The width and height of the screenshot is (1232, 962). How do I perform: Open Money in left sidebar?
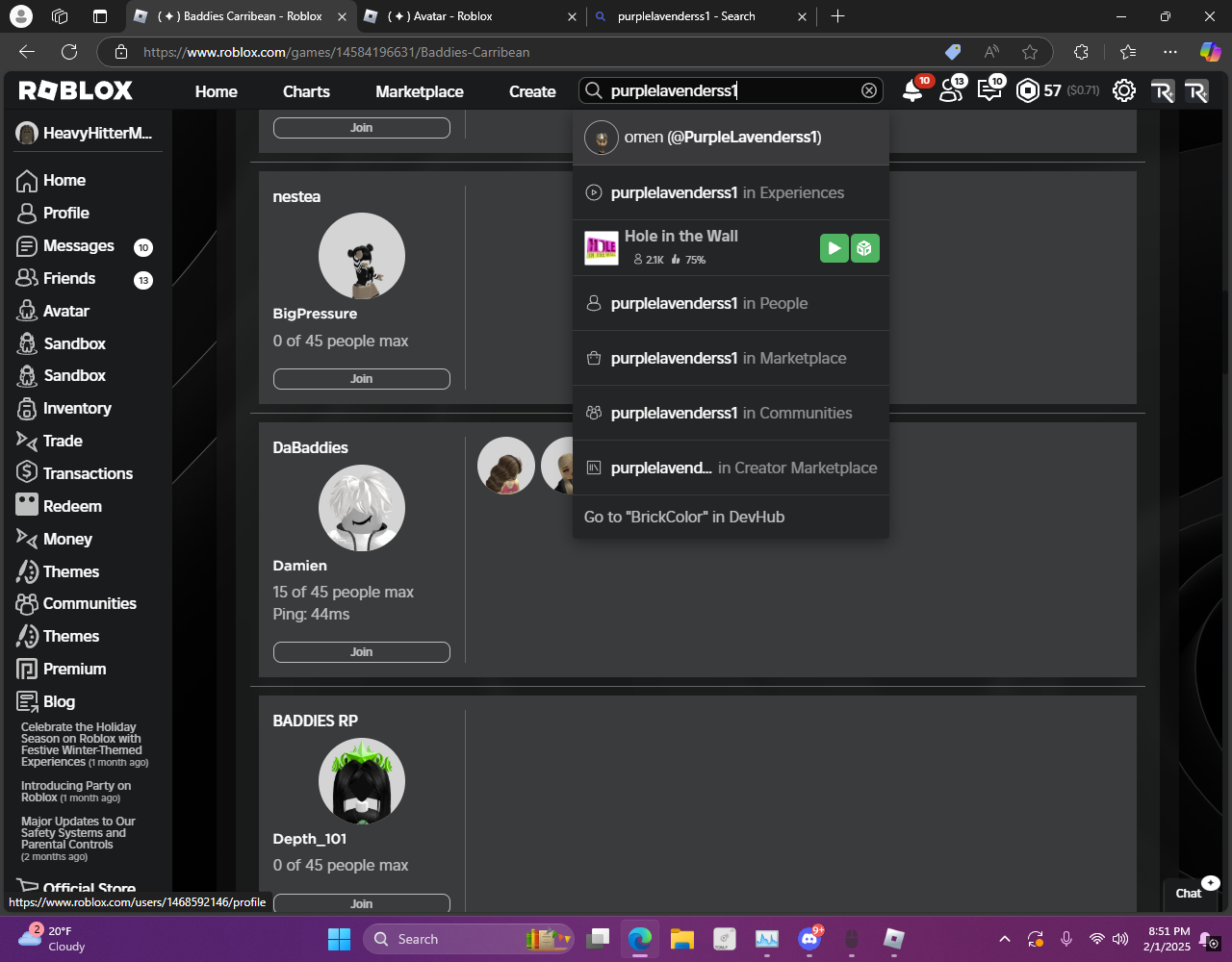click(x=55, y=540)
